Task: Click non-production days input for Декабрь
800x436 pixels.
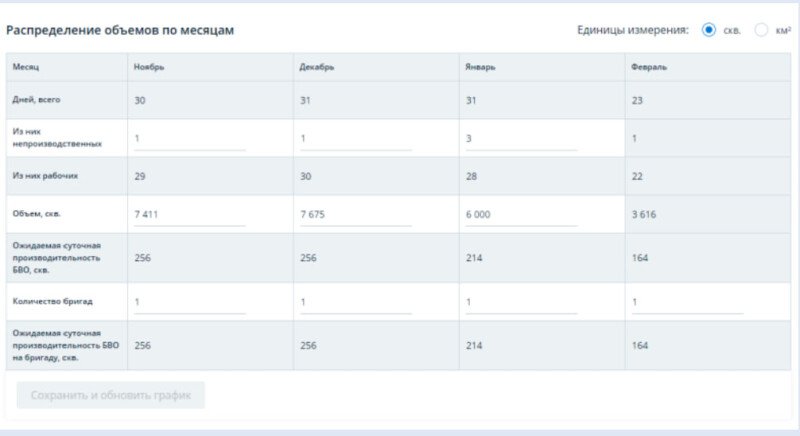Action: click(x=355, y=138)
